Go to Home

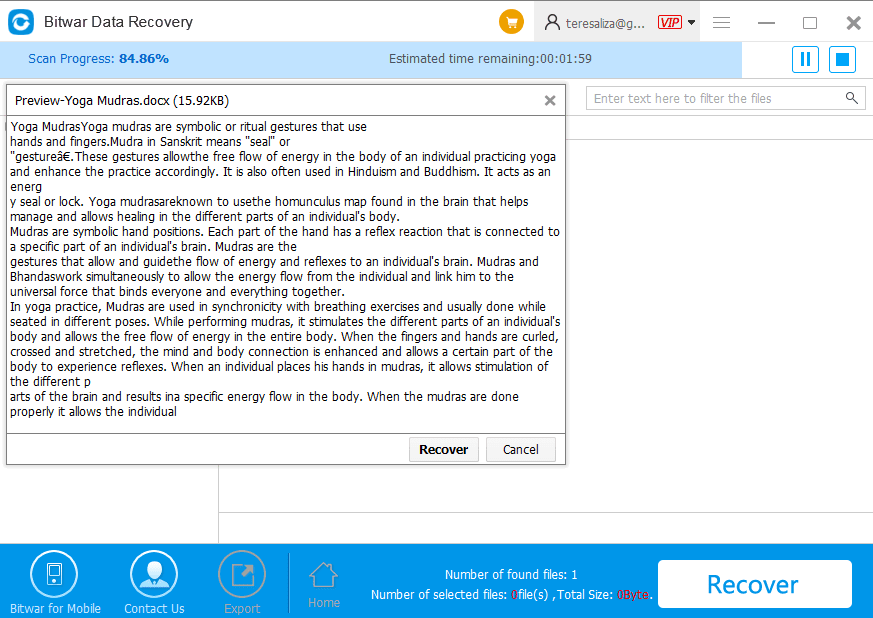point(324,585)
